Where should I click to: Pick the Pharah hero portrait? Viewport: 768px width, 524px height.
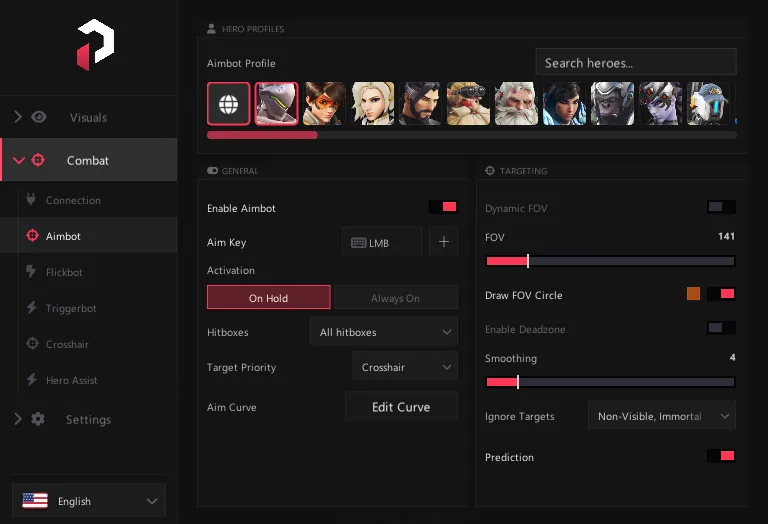[564, 104]
